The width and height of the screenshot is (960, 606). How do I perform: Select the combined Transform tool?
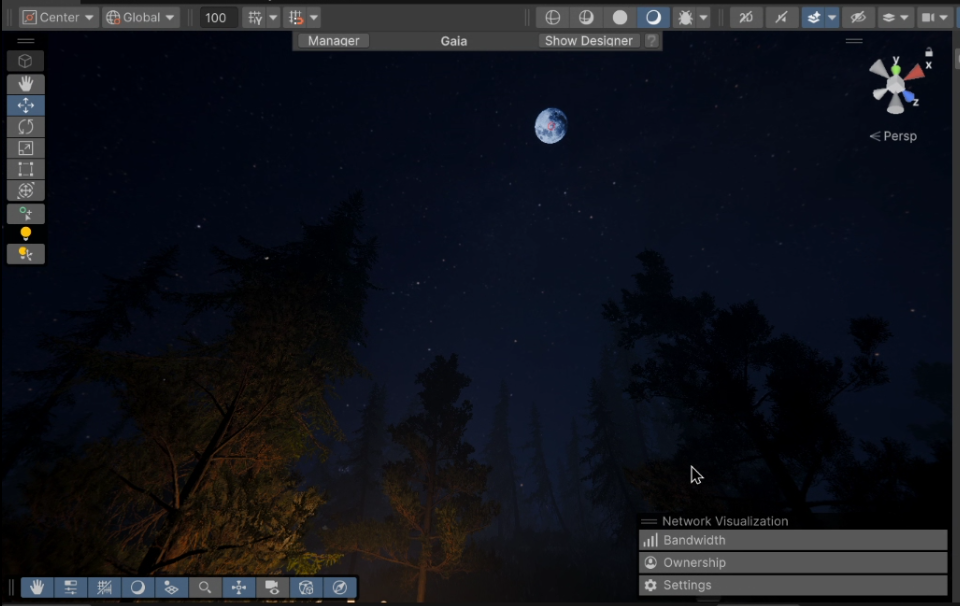[26, 190]
